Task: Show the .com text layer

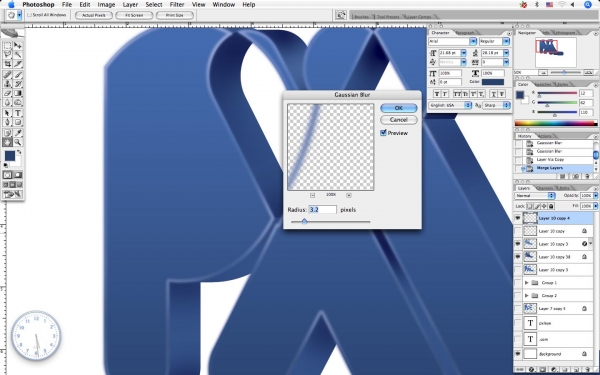Action: point(518,339)
